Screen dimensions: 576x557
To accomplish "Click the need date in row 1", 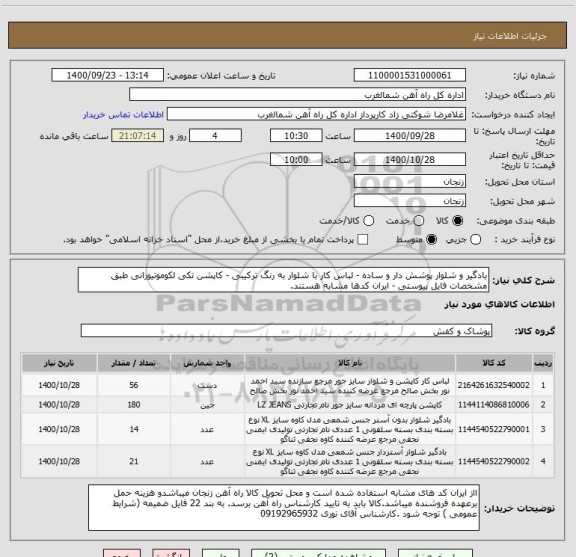I will (x=59, y=385).
